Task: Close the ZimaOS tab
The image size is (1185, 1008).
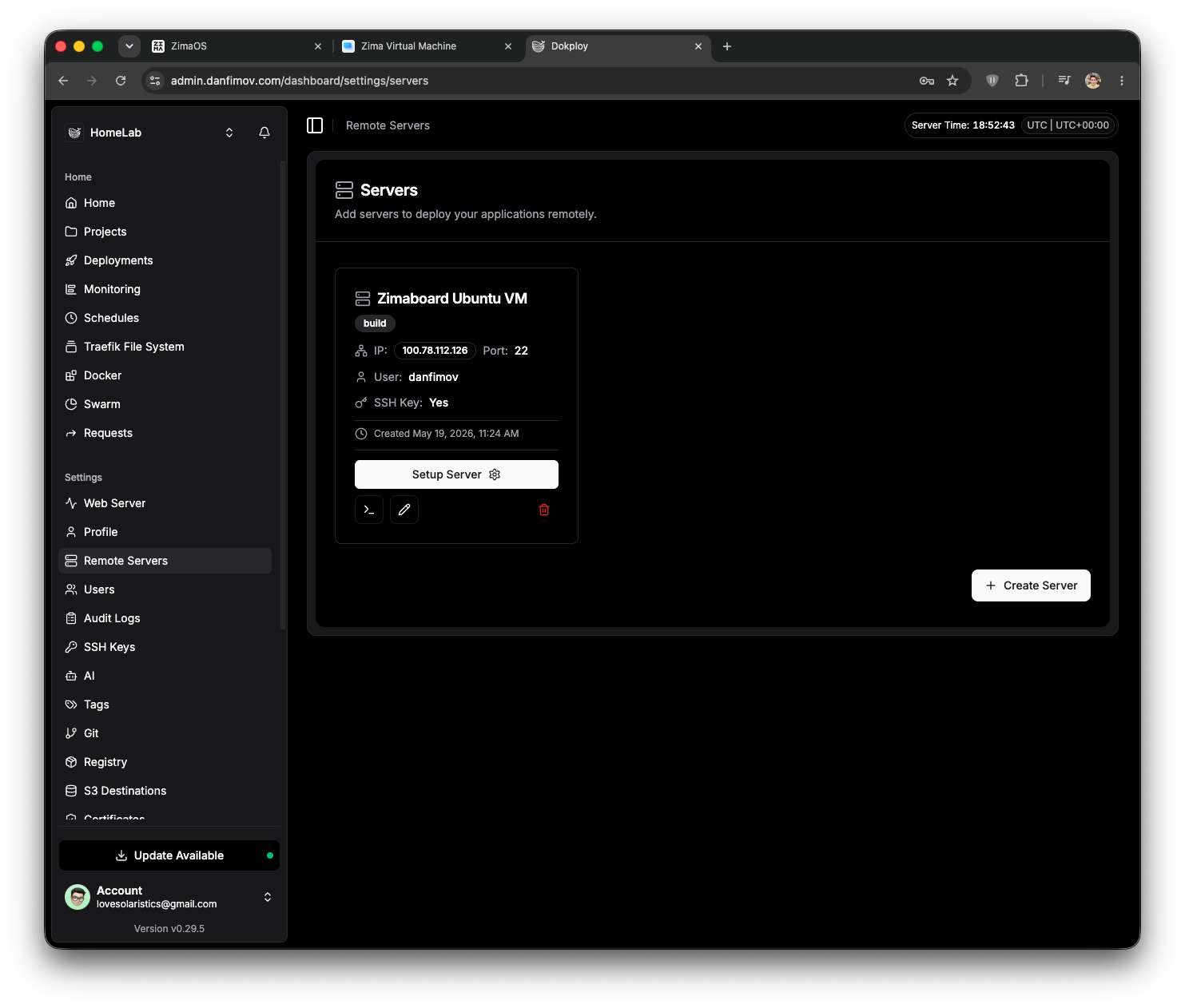Action: pyautogui.click(x=318, y=46)
